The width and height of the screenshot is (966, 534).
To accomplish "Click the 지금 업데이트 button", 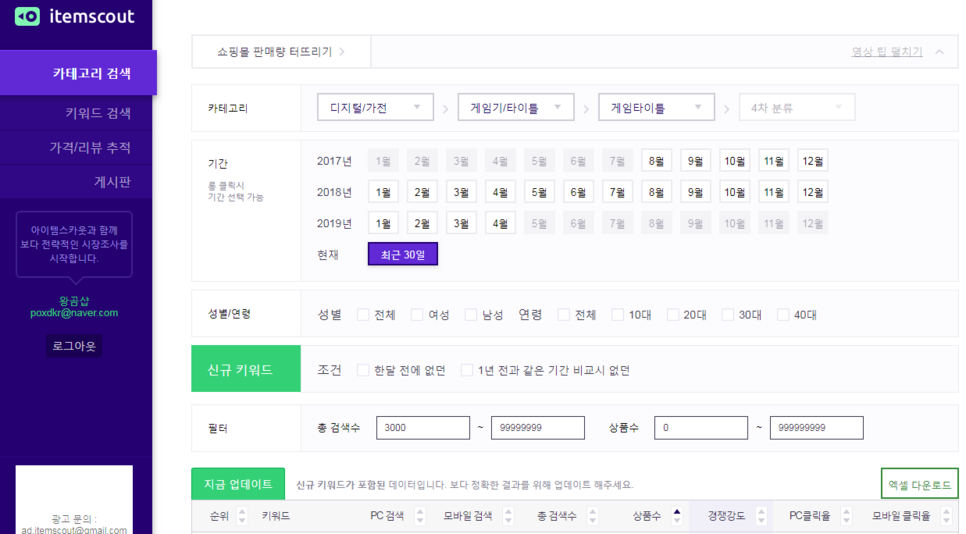I will tap(238, 484).
